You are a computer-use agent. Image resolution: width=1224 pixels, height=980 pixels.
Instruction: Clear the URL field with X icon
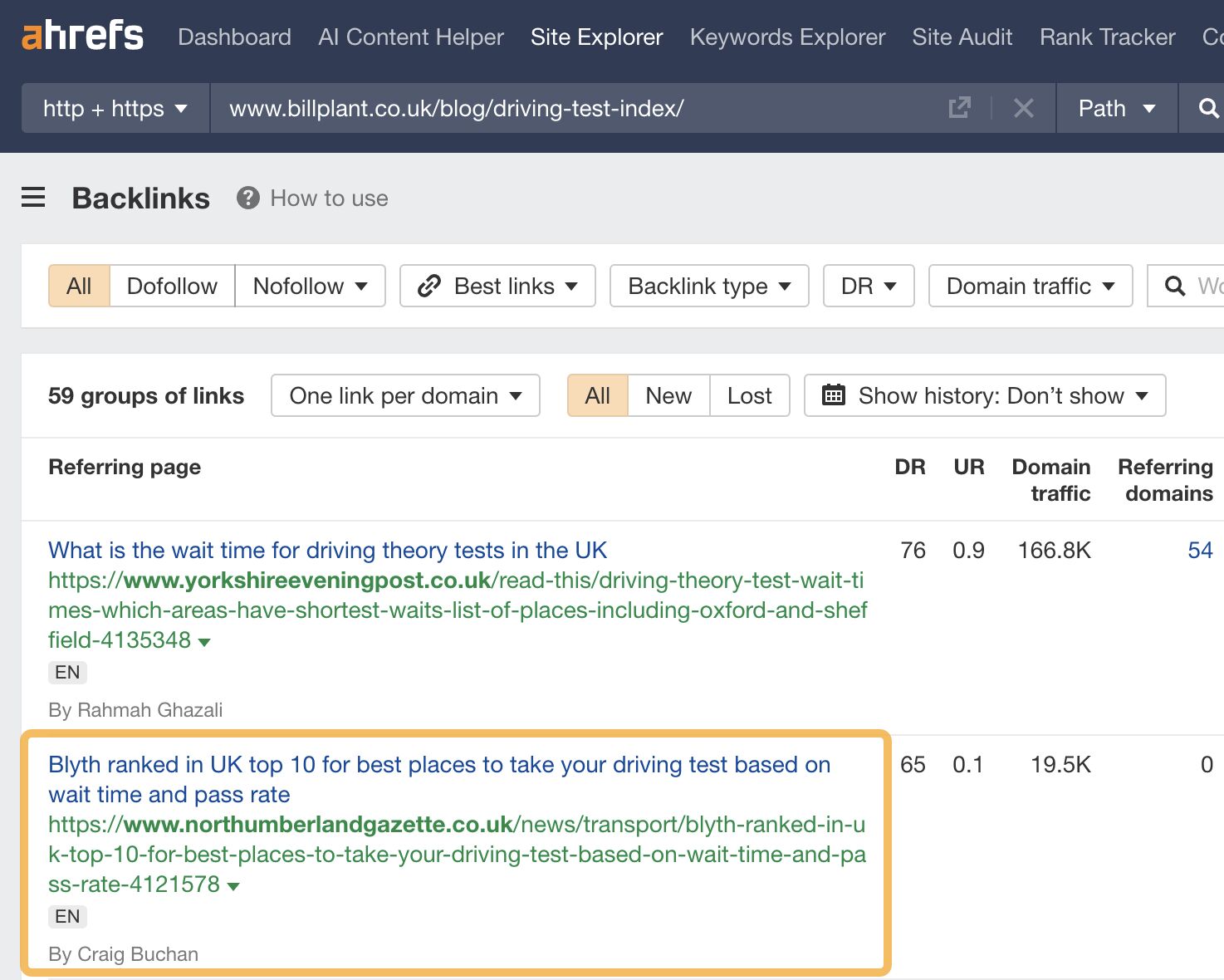(x=1023, y=108)
